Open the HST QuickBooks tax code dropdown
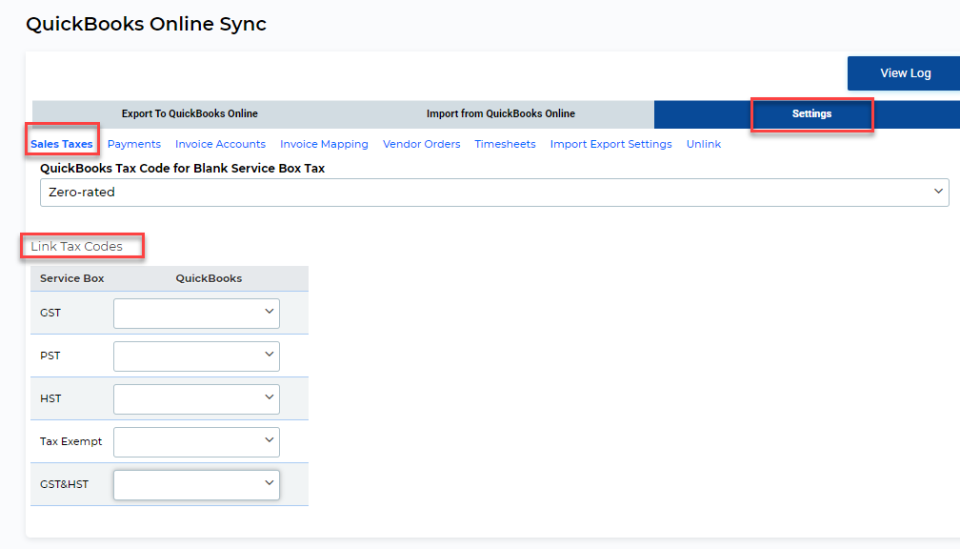Viewport: 960px width, 549px height. coord(196,399)
